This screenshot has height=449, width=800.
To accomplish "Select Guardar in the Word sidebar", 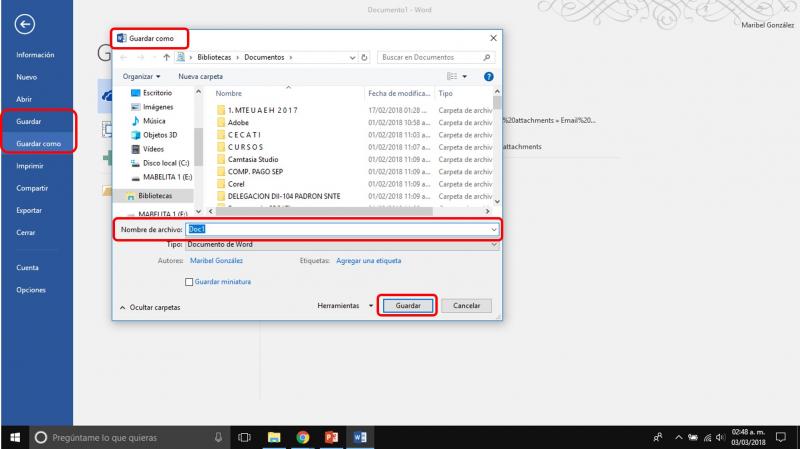I will pos(29,121).
